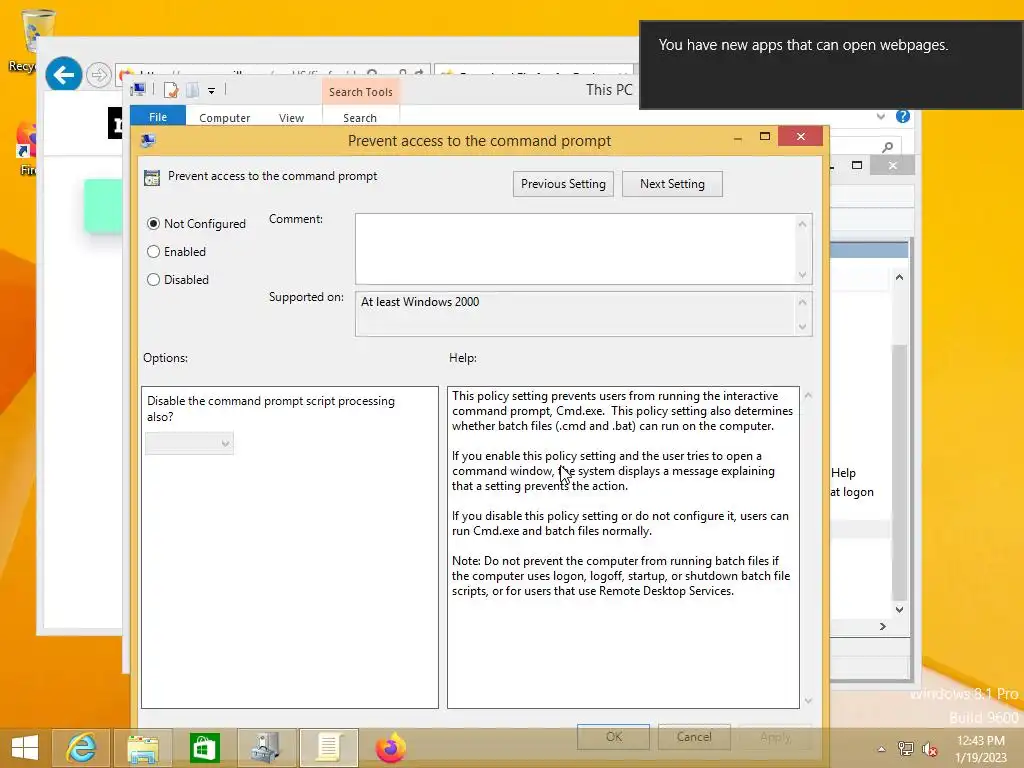Click the blue back arrow in browser
This screenshot has height=768, width=1024.
[63, 74]
